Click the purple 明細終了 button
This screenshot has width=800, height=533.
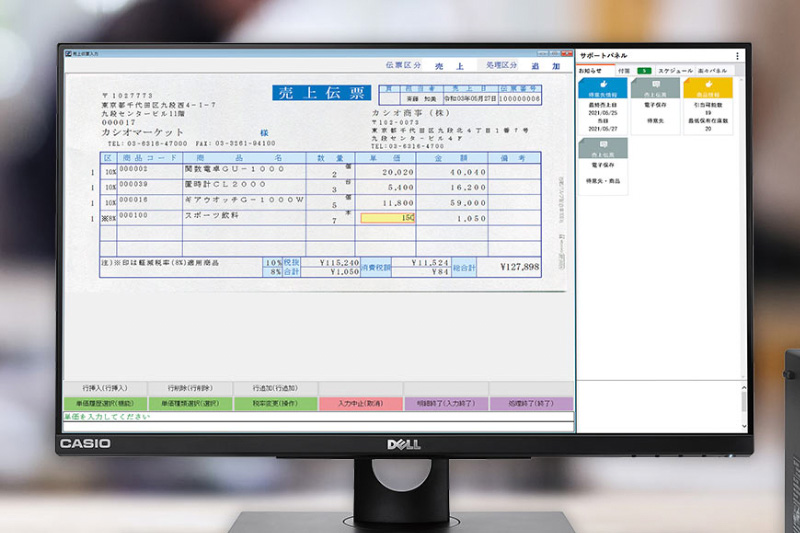tap(446, 403)
